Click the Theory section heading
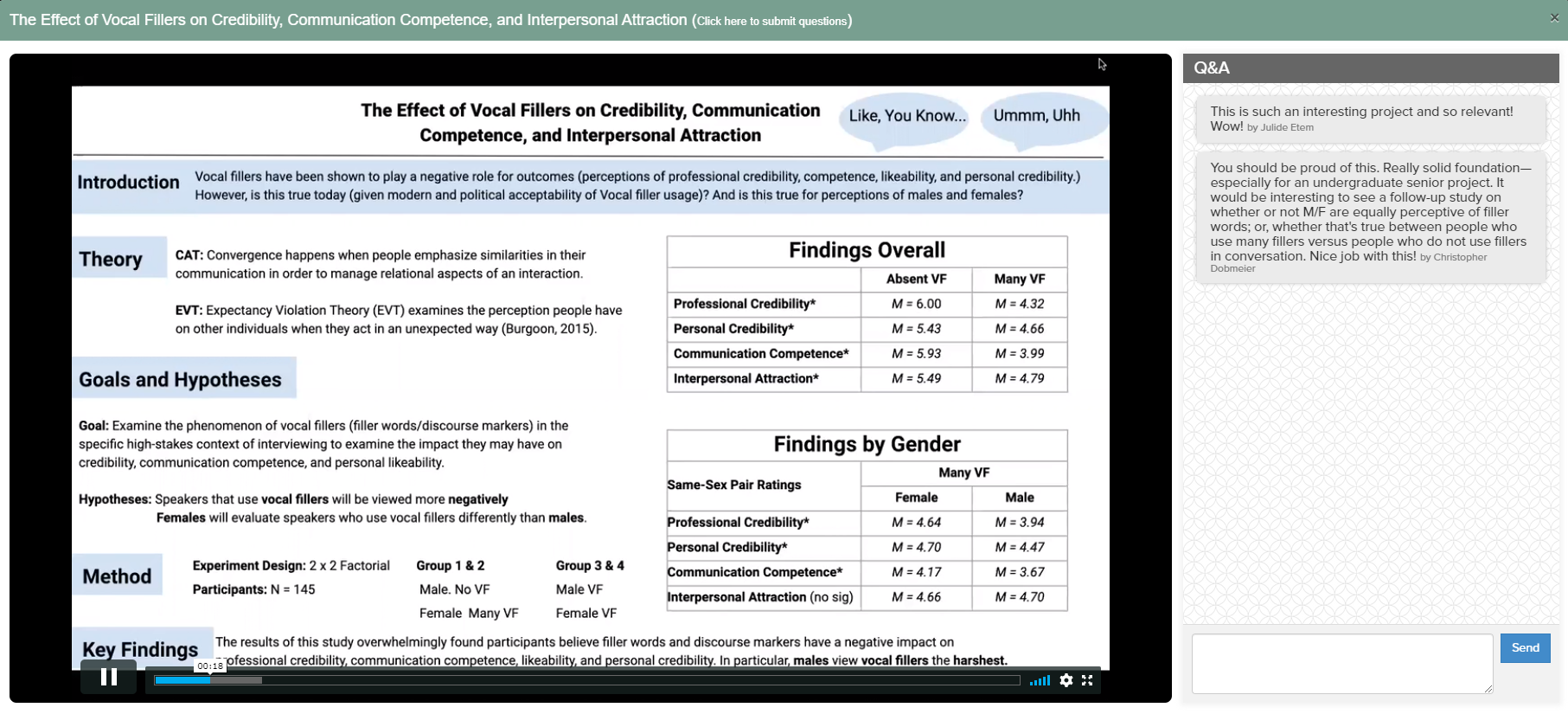1568x714 pixels. [111, 260]
